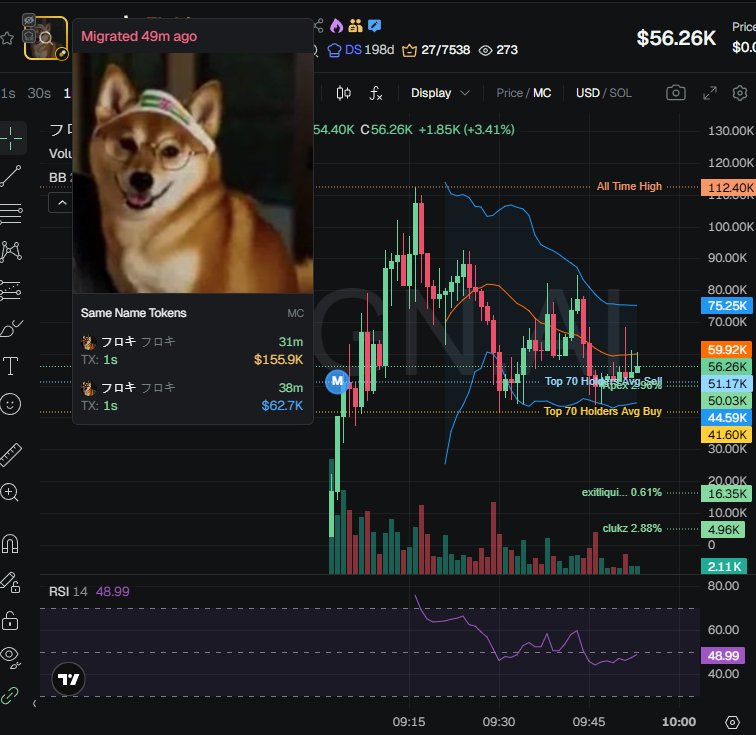The width and height of the screenshot is (756, 735).
Task: Select the ruler measure tool
Action: (11, 455)
